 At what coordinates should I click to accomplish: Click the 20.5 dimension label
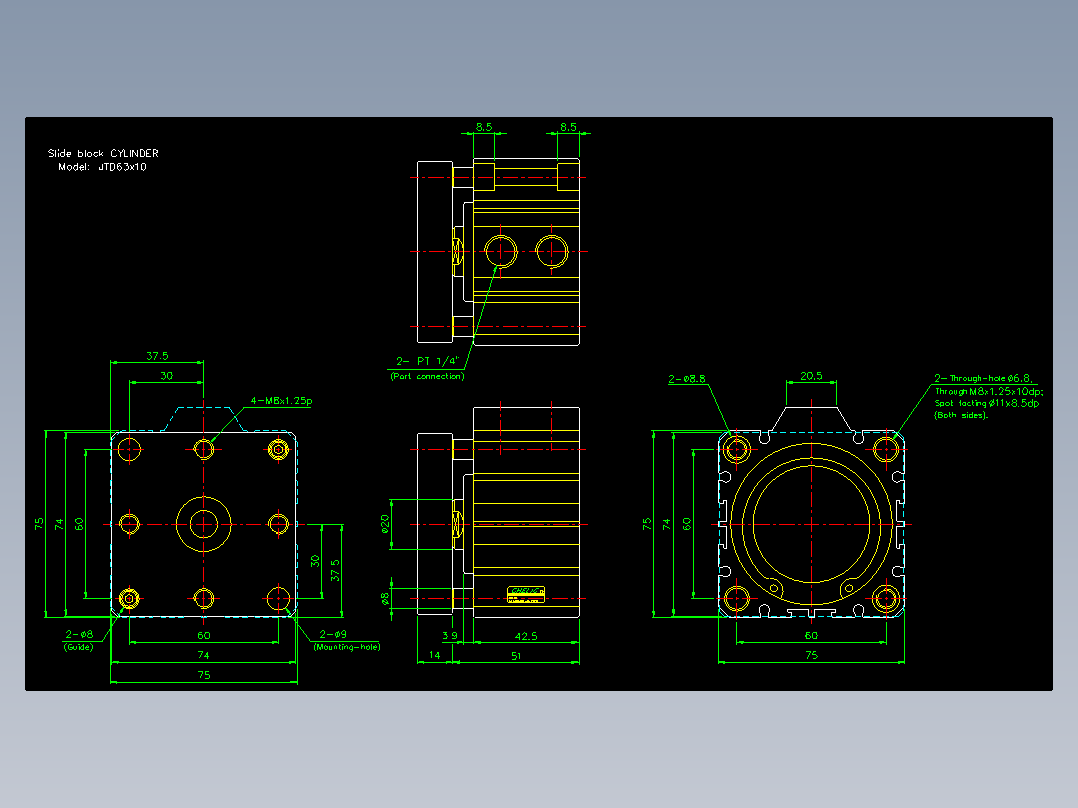coord(811,376)
